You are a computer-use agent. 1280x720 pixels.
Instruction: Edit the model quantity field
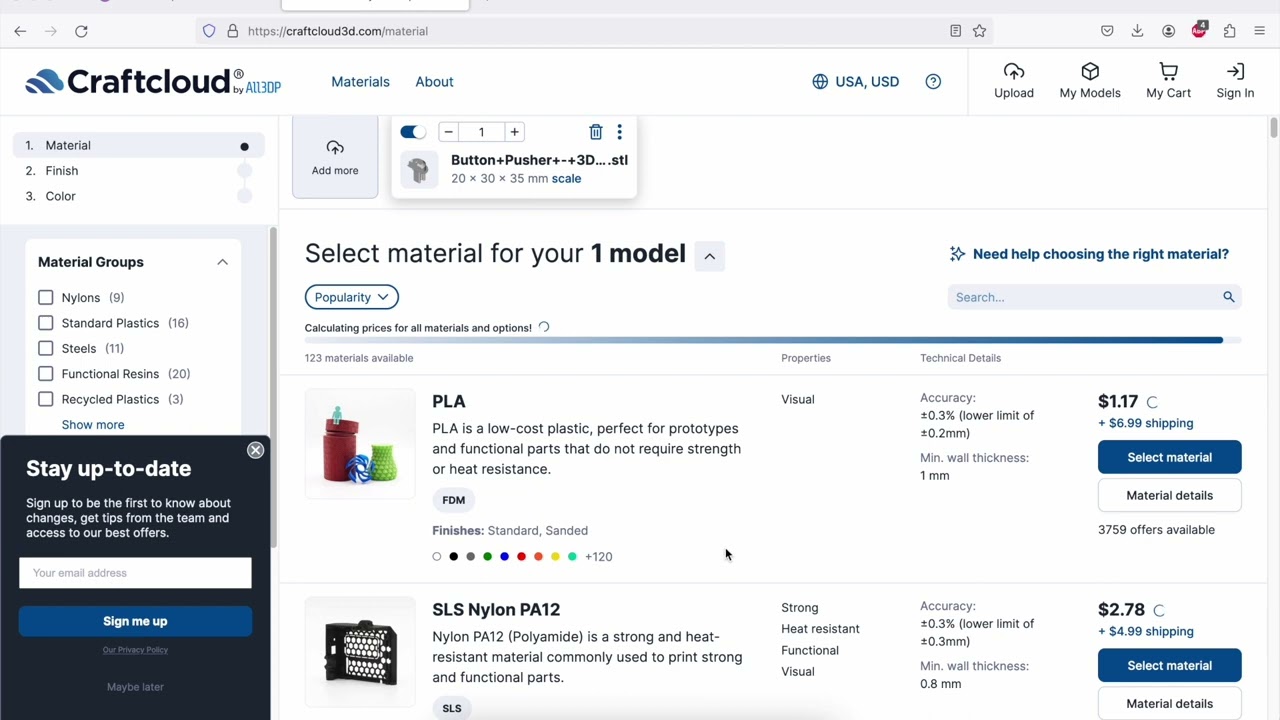pyautogui.click(x=481, y=132)
